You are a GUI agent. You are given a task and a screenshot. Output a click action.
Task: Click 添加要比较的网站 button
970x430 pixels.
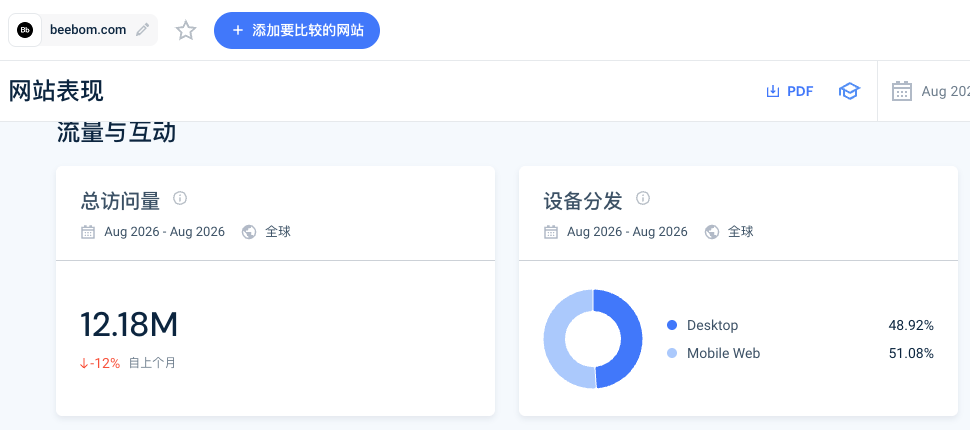[x=297, y=30]
